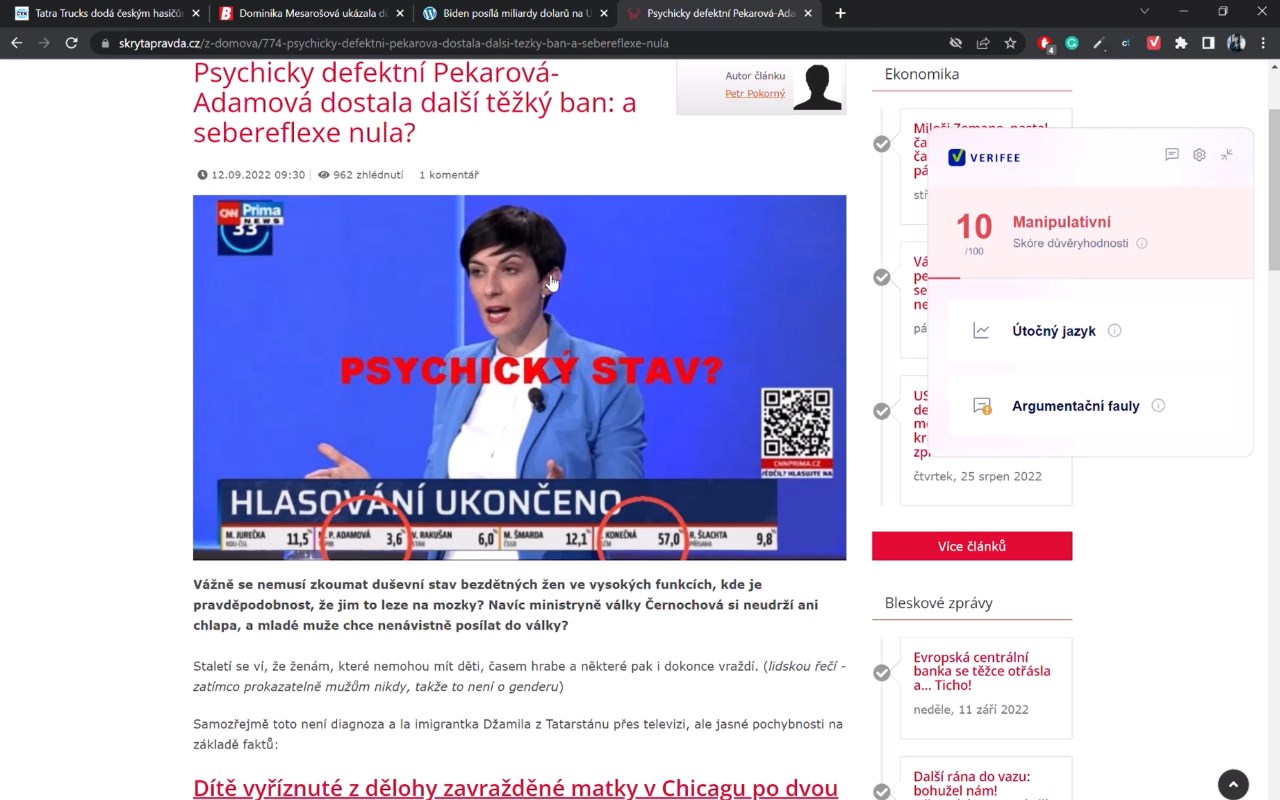Screen dimensions: 1280x800
Task: Close the Tatra Trucks tab
Action: pyautogui.click(x=195, y=13)
